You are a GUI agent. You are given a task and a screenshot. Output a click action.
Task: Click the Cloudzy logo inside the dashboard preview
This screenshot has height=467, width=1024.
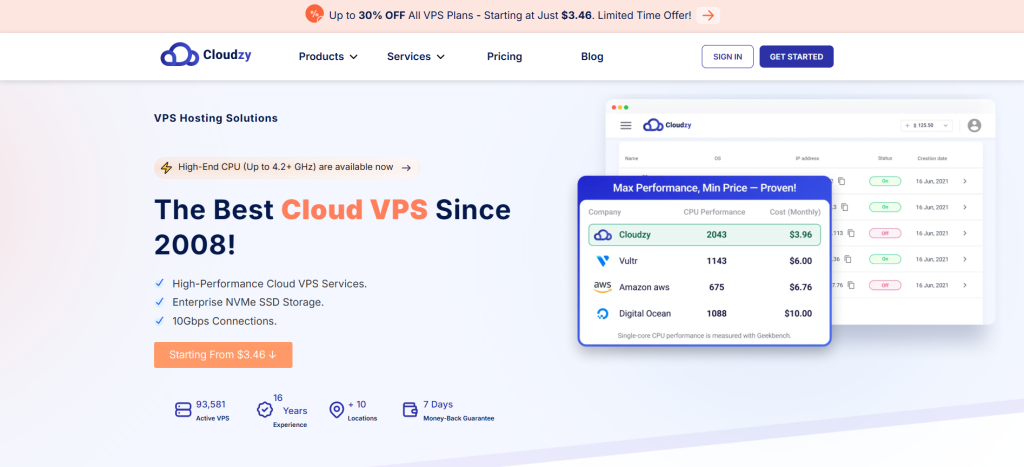(667, 125)
